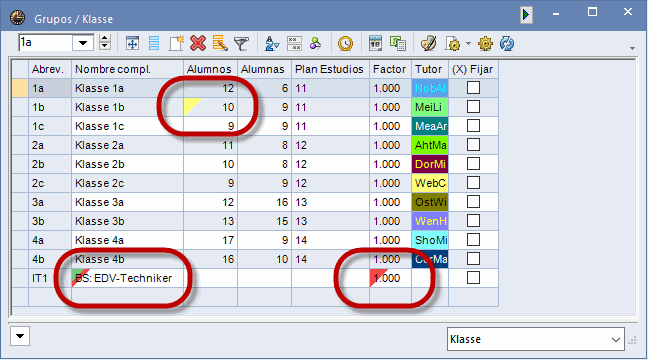Click the clock application icon in title bar
This screenshot has height=360, width=648.
(x=17, y=18)
